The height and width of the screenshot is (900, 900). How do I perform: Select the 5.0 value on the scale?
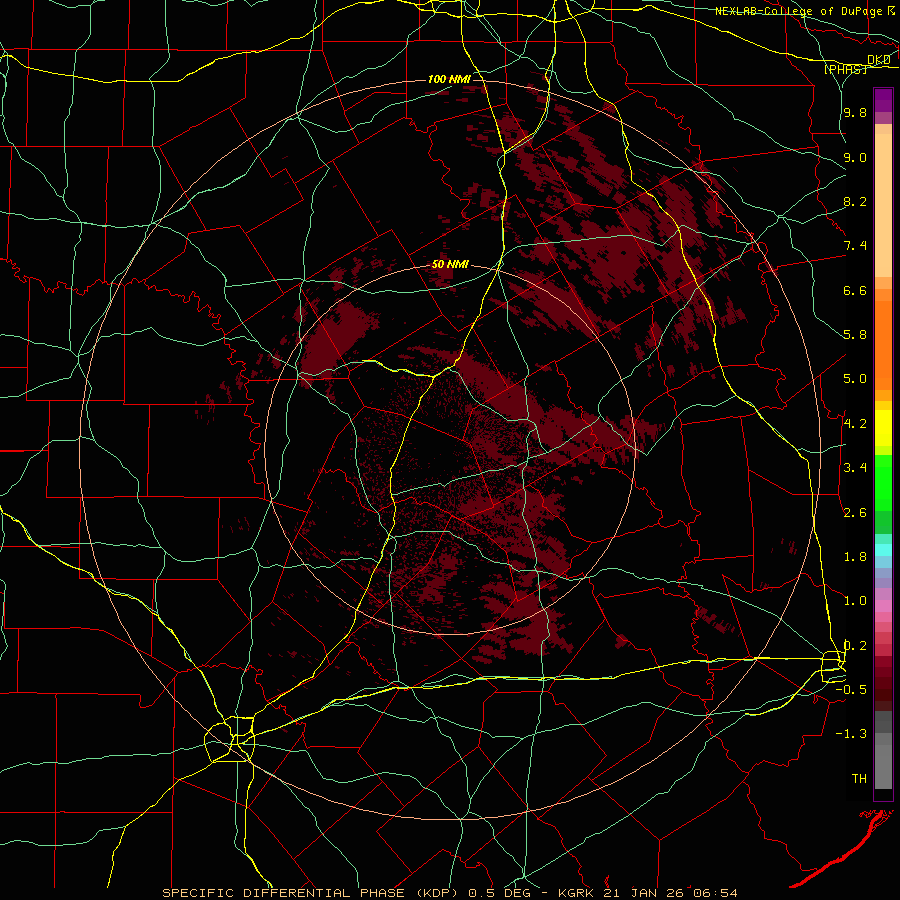coord(855,379)
